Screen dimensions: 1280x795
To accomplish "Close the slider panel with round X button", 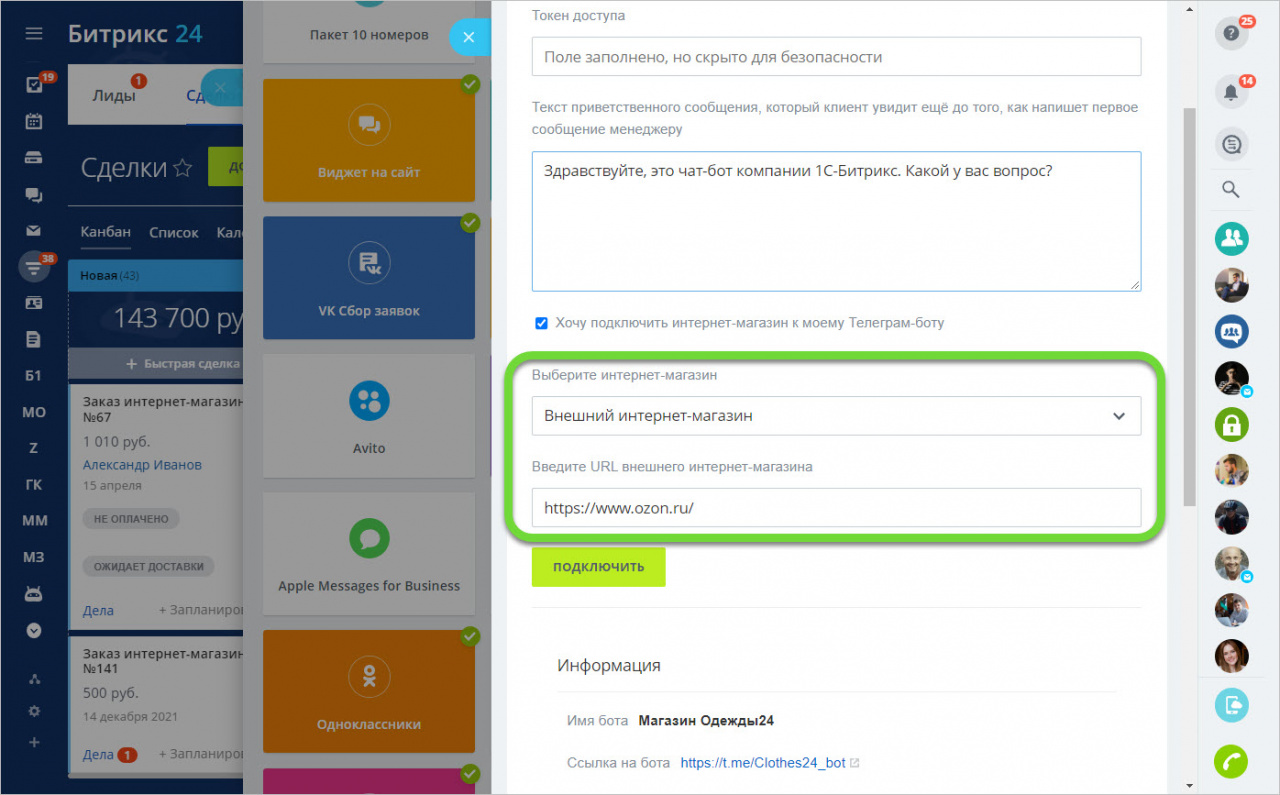I will pos(469,37).
